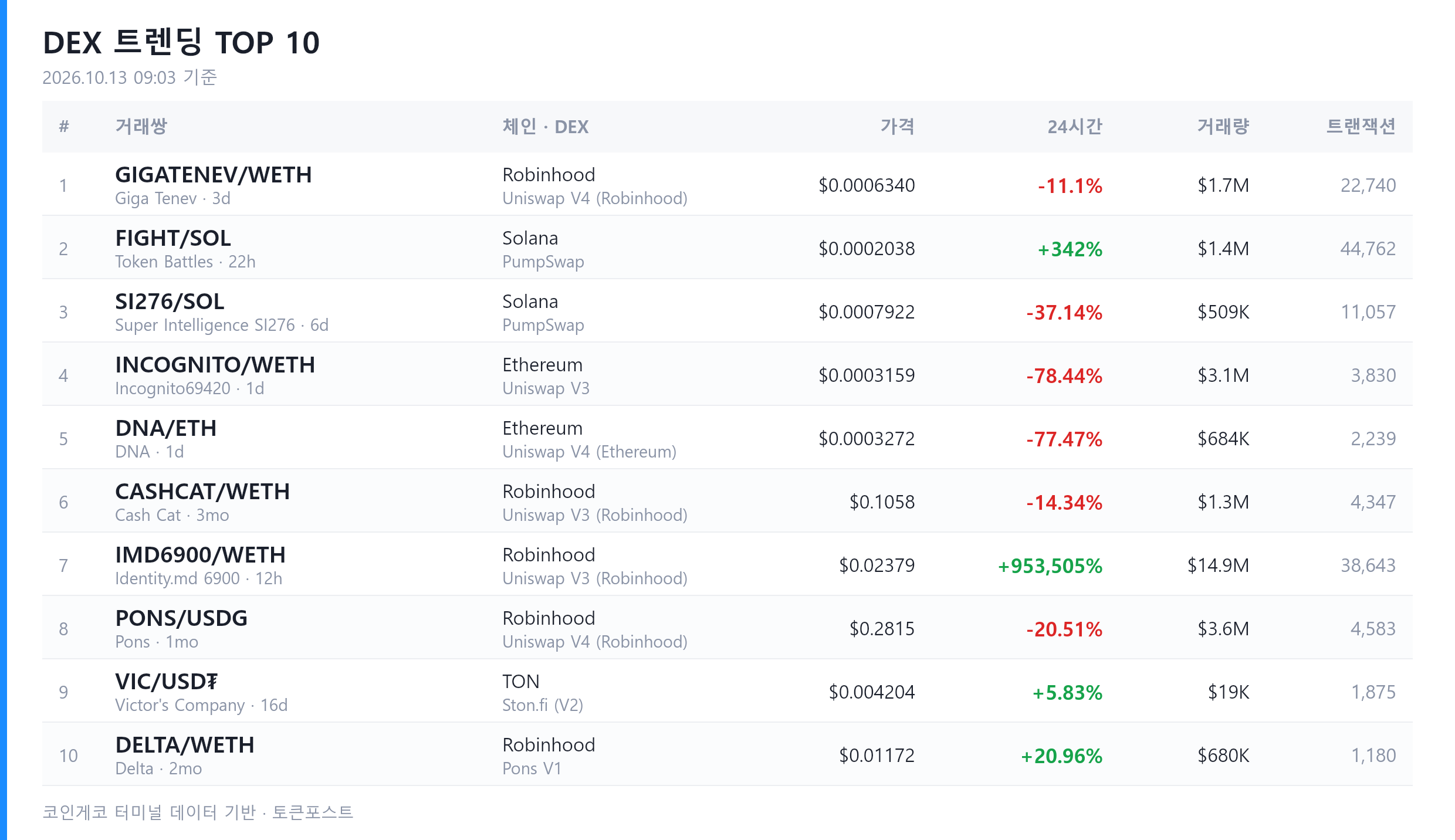The width and height of the screenshot is (1455, 840).
Task: Click the 트랜잭션 column header
Action: [1361, 127]
